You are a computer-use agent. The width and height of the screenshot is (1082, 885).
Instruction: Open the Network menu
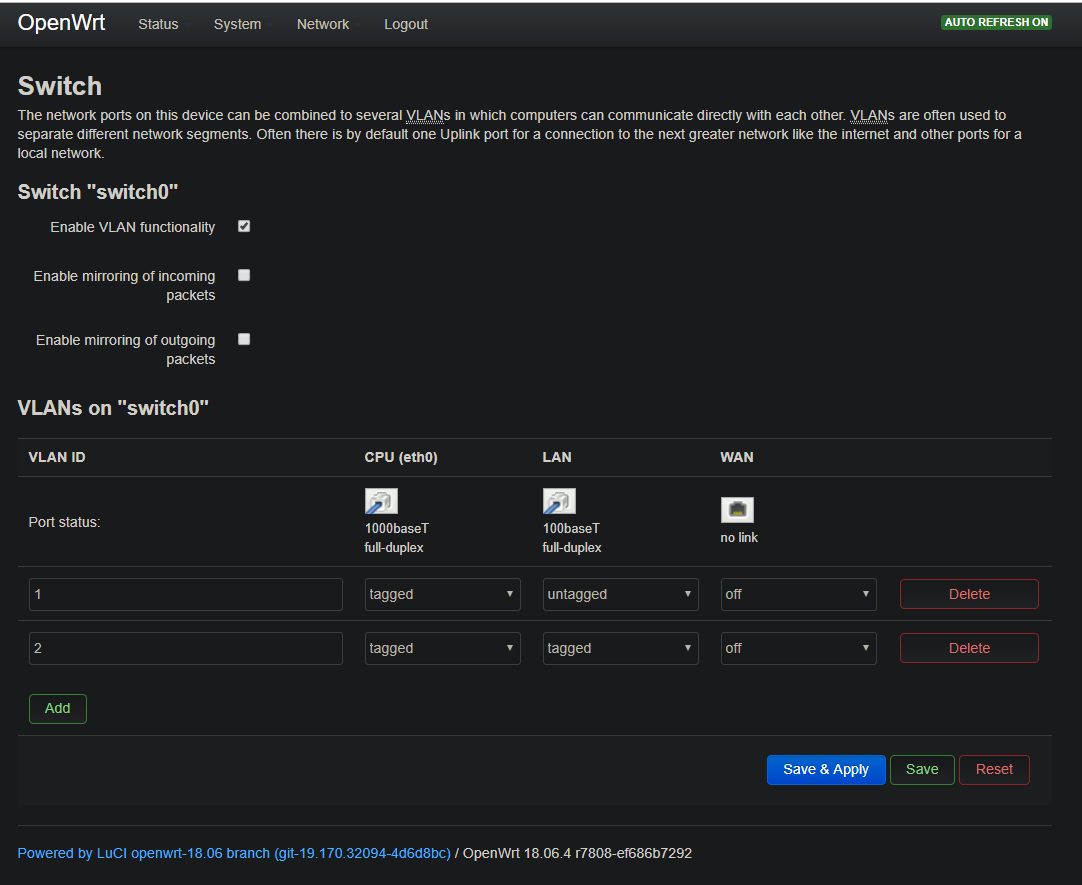tap(323, 24)
